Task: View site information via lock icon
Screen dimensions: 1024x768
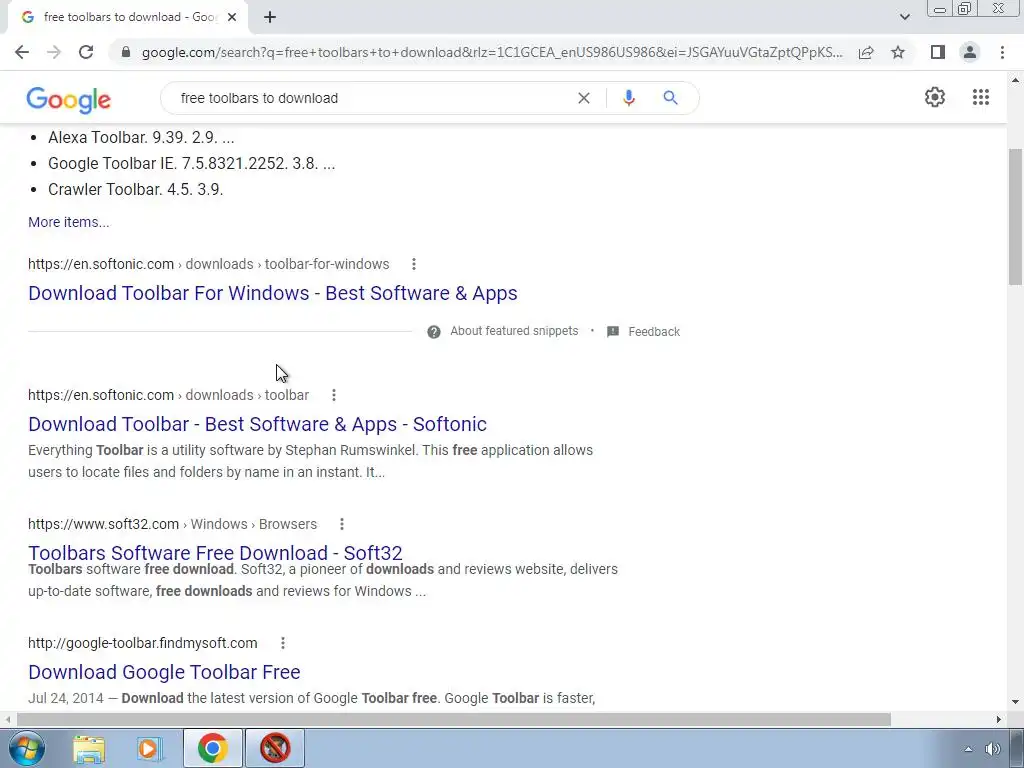Action: (126, 52)
